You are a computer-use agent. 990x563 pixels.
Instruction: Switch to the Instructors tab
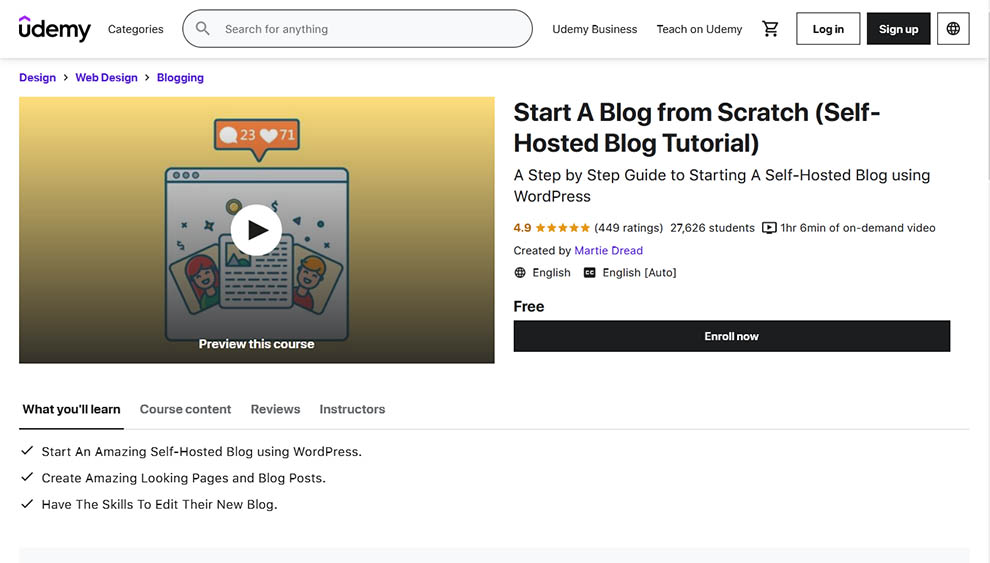[352, 409]
